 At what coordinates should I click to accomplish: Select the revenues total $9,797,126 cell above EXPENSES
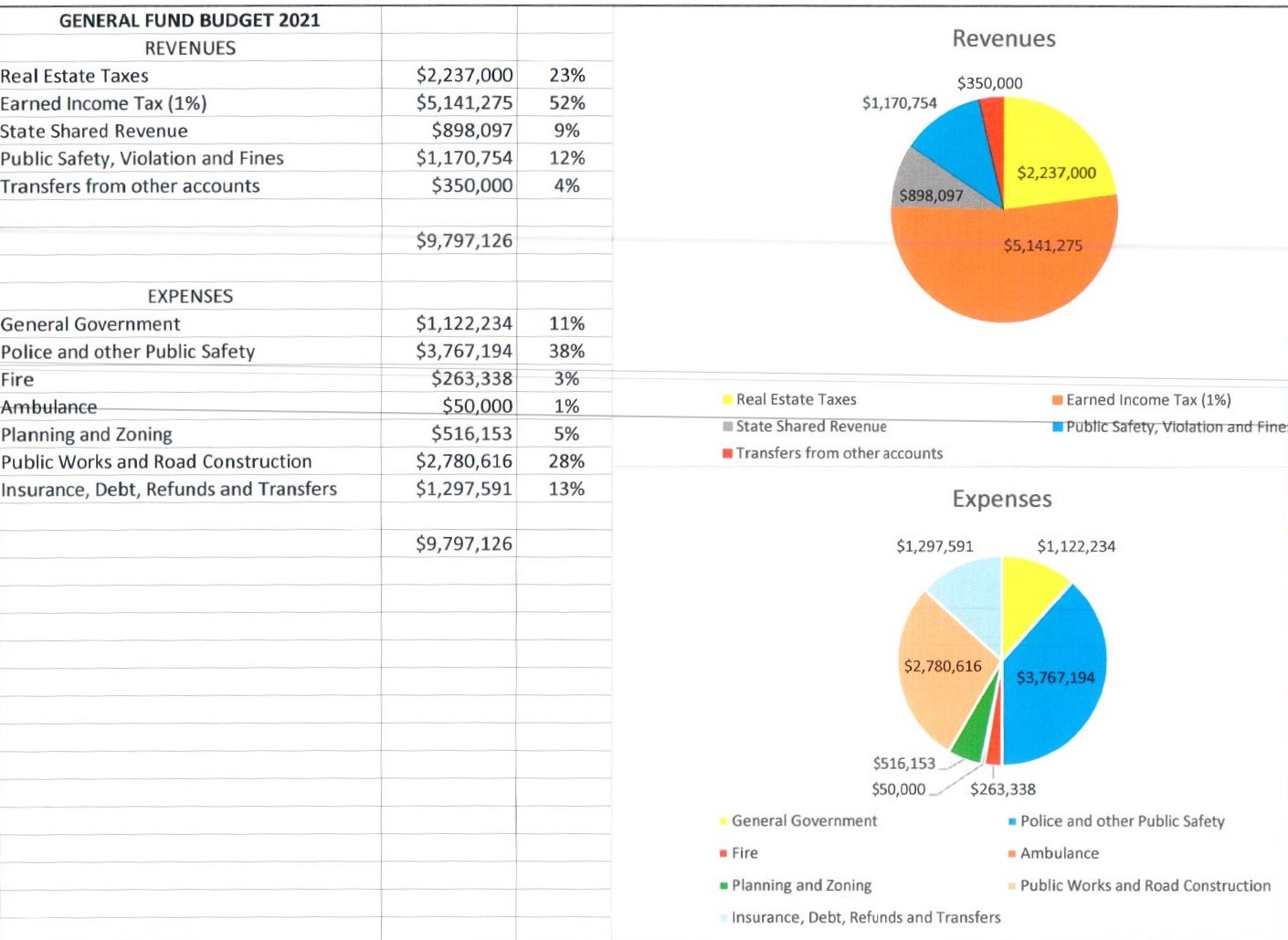click(464, 240)
